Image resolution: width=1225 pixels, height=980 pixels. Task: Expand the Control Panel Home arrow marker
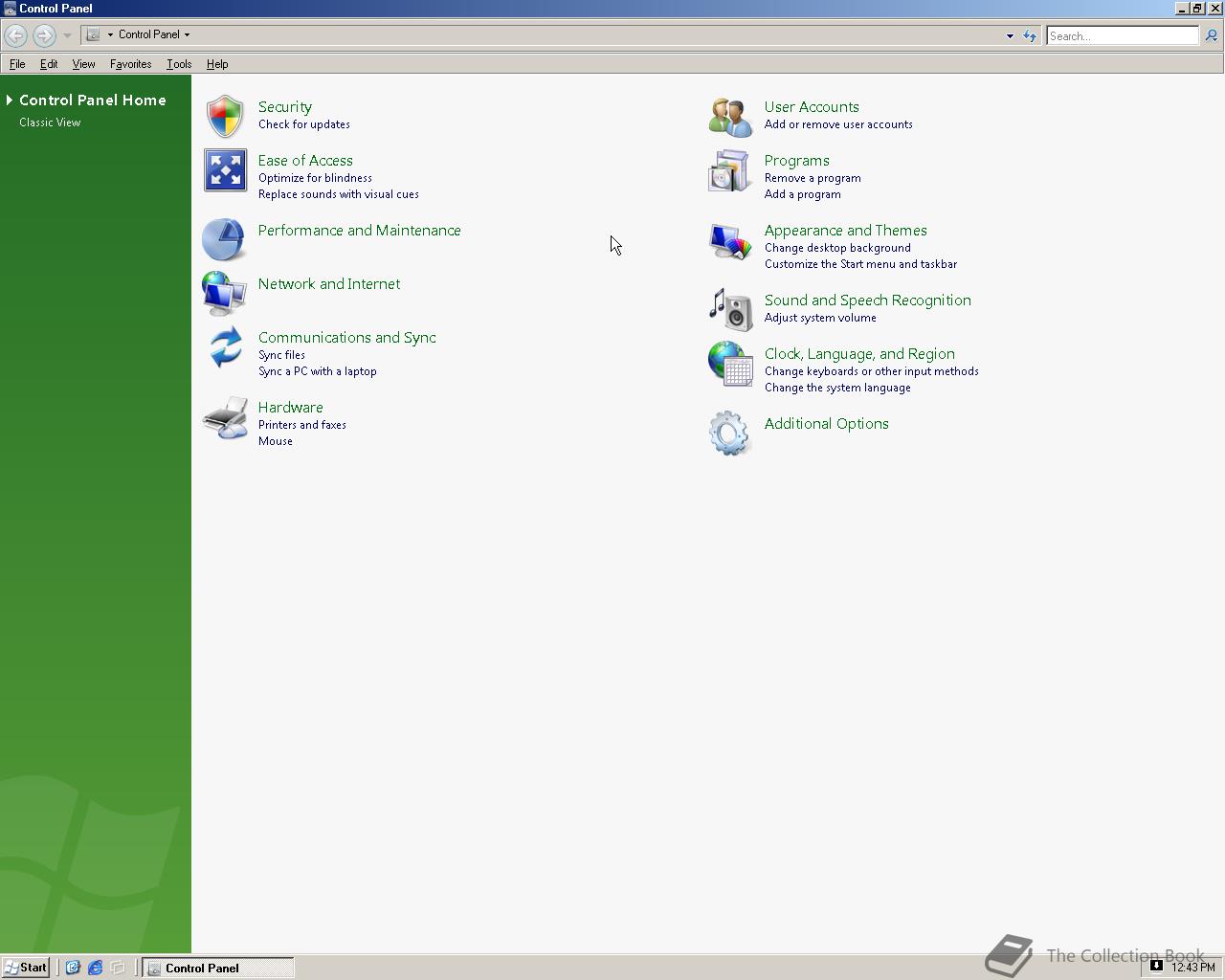9,100
